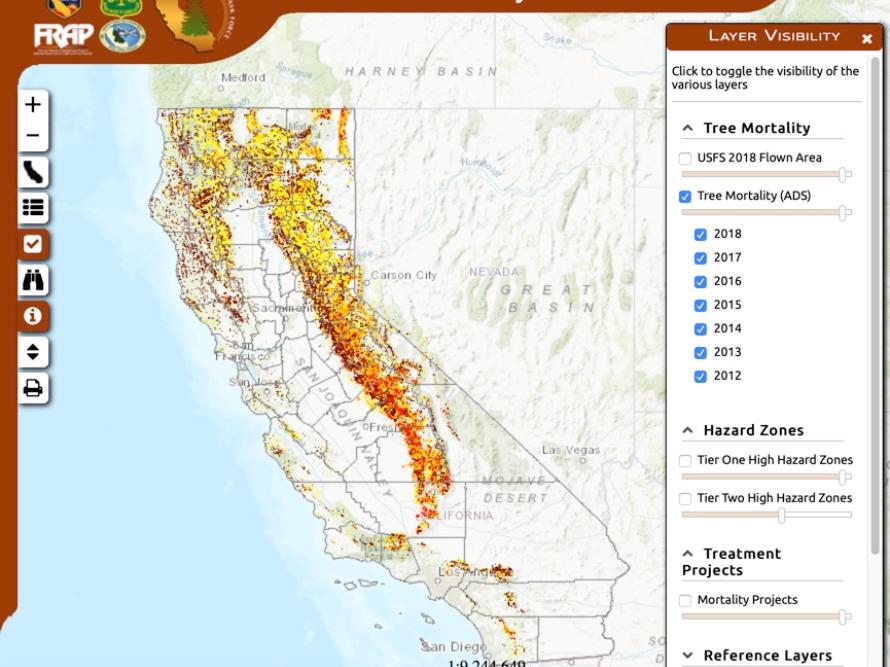
Task: Uncheck the Tree Mortality (ADS) layer
Action: point(685,196)
